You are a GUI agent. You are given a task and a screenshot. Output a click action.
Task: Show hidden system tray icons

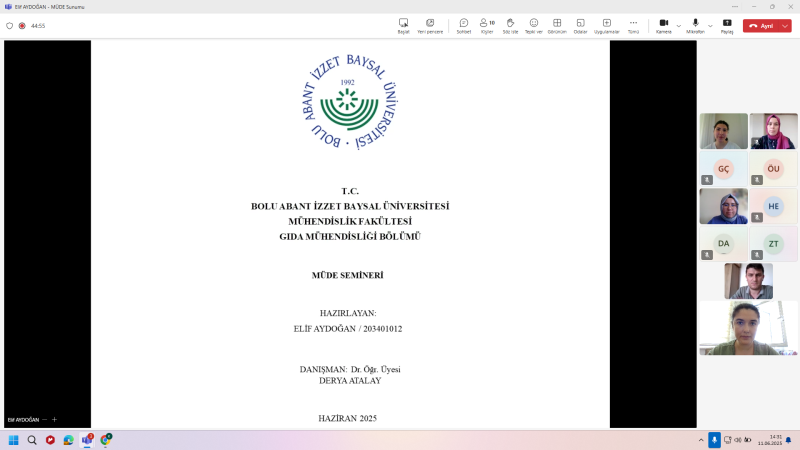click(701, 440)
